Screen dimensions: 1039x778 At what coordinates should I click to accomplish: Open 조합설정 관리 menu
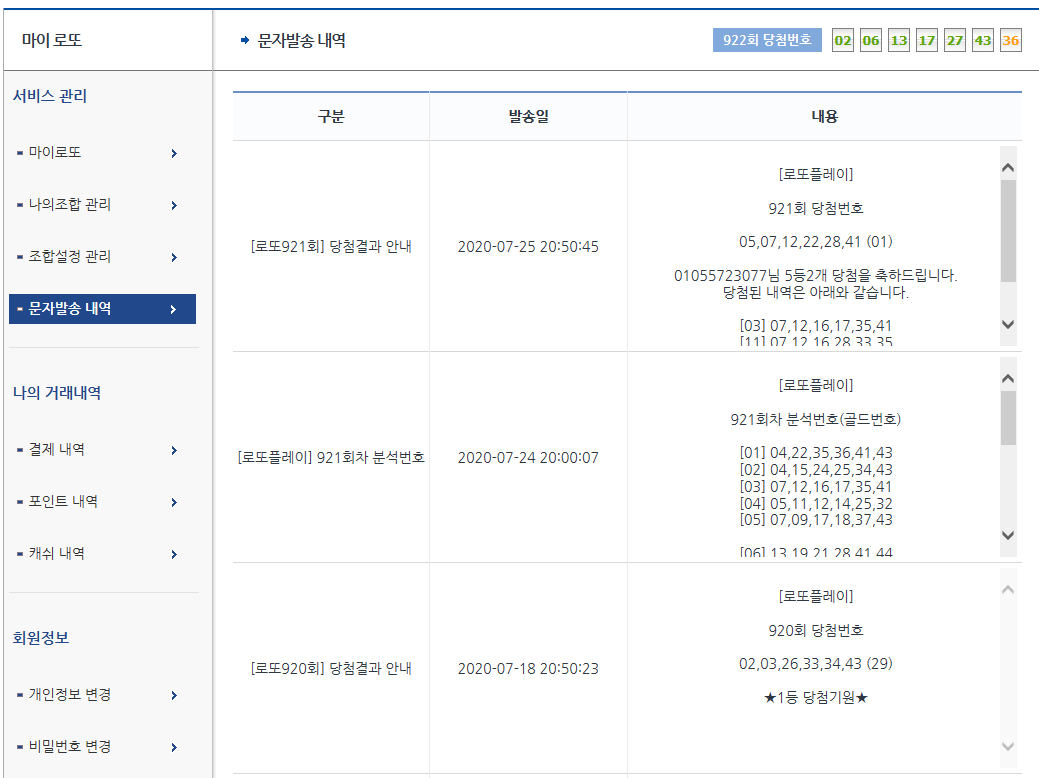pyautogui.click(x=70, y=257)
